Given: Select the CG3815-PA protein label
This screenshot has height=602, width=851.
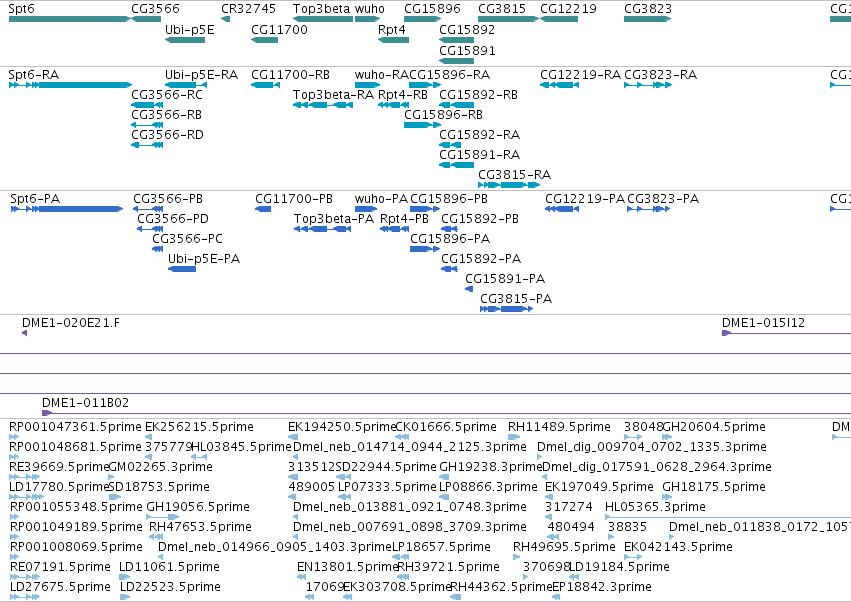Looking at the screenshot, I should click(x=516, y=299).
